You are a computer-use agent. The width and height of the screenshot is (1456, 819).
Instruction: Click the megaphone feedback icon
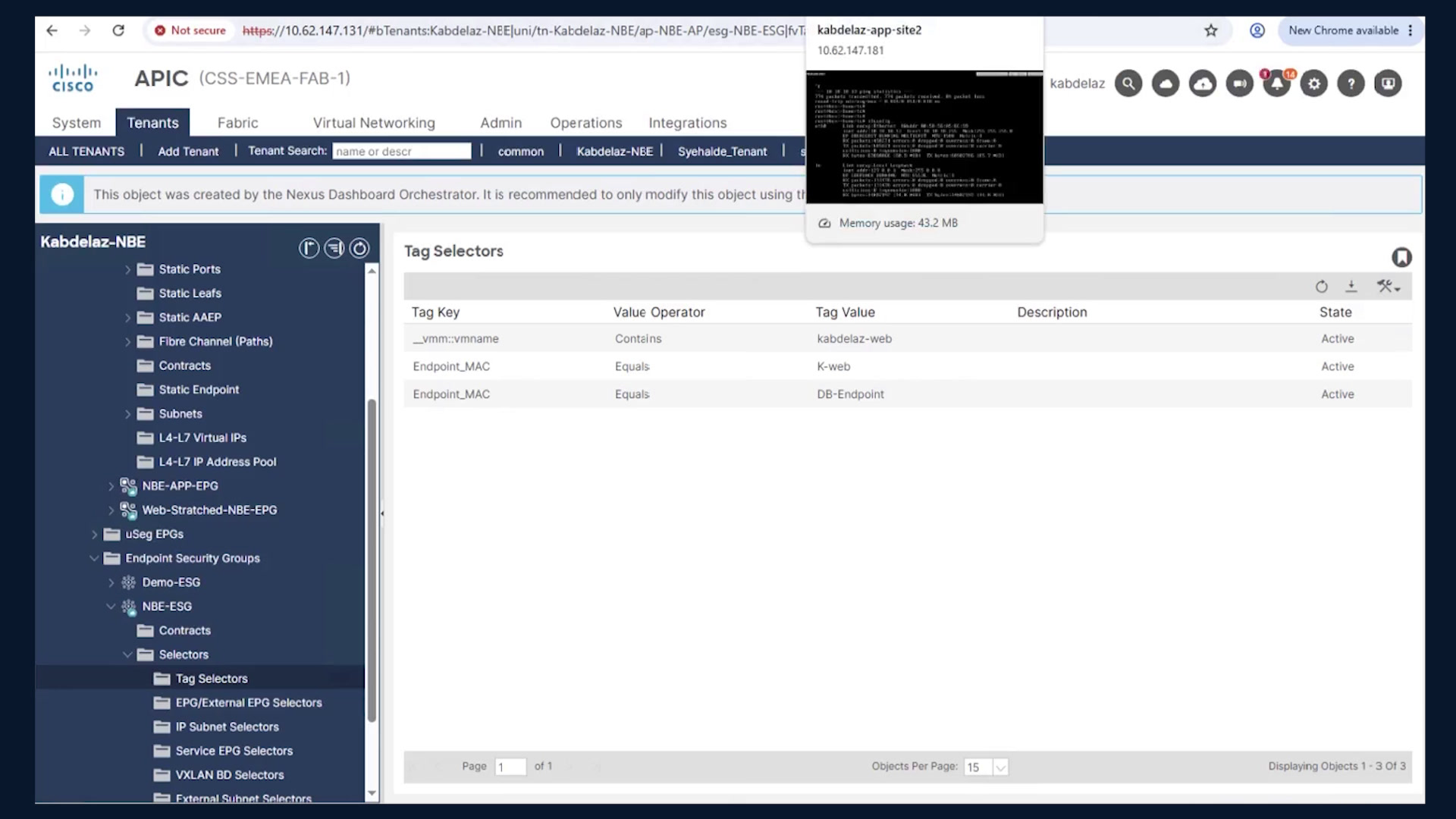[x=1240, y=83]
